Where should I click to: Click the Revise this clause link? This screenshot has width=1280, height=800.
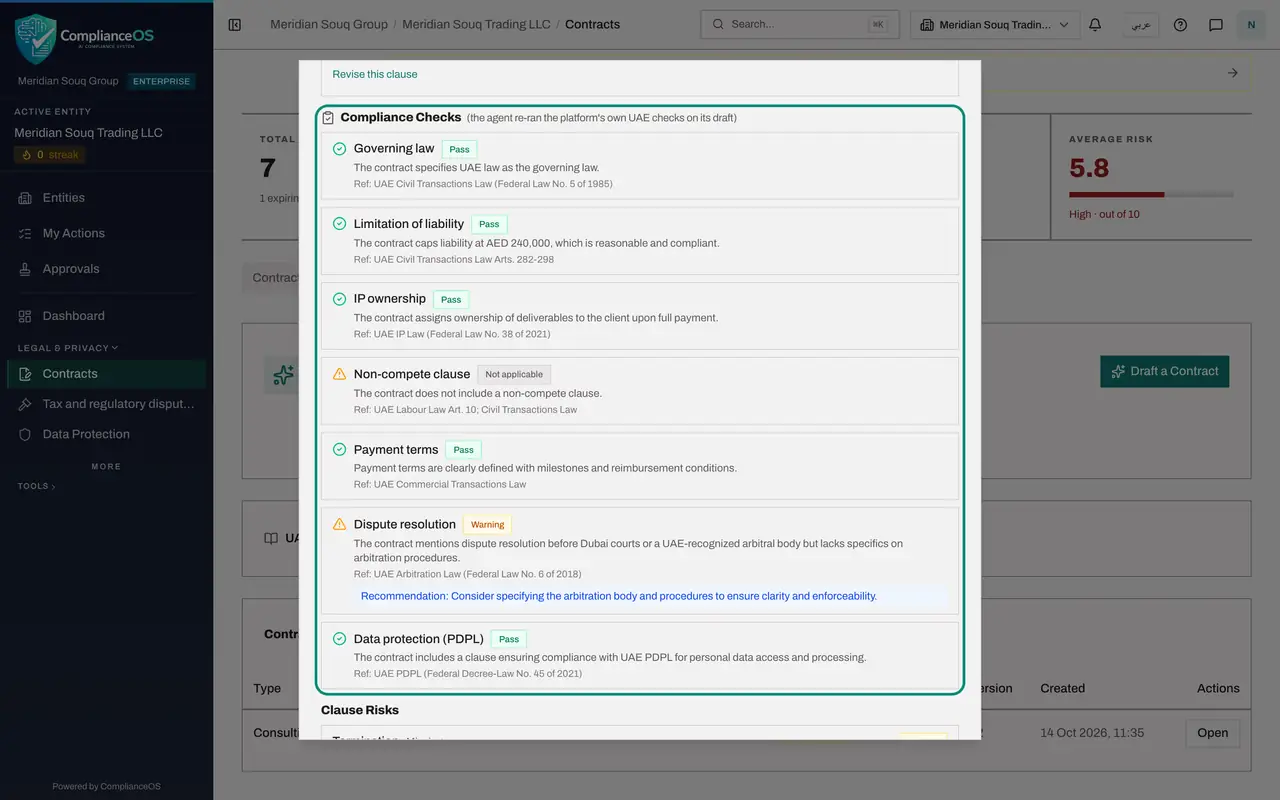(375, 74)
